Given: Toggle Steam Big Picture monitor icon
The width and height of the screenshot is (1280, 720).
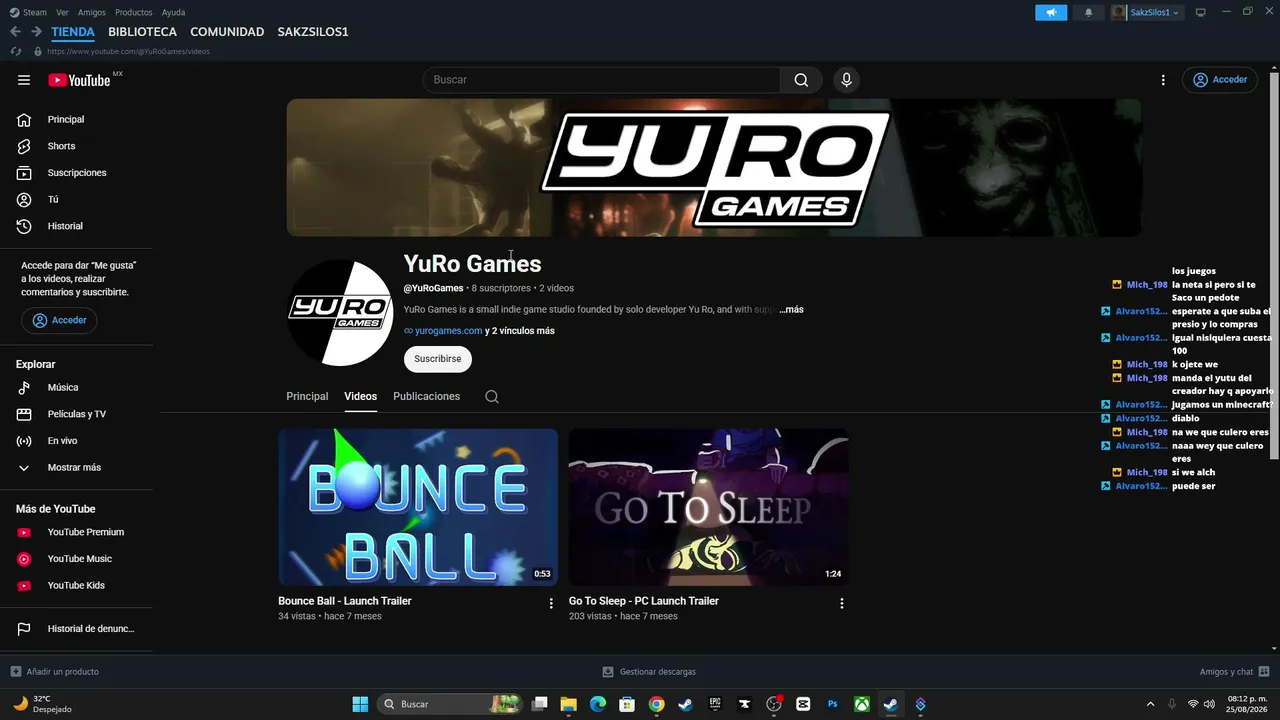Looking at the screenshot, I should [x=1201, y=12].
